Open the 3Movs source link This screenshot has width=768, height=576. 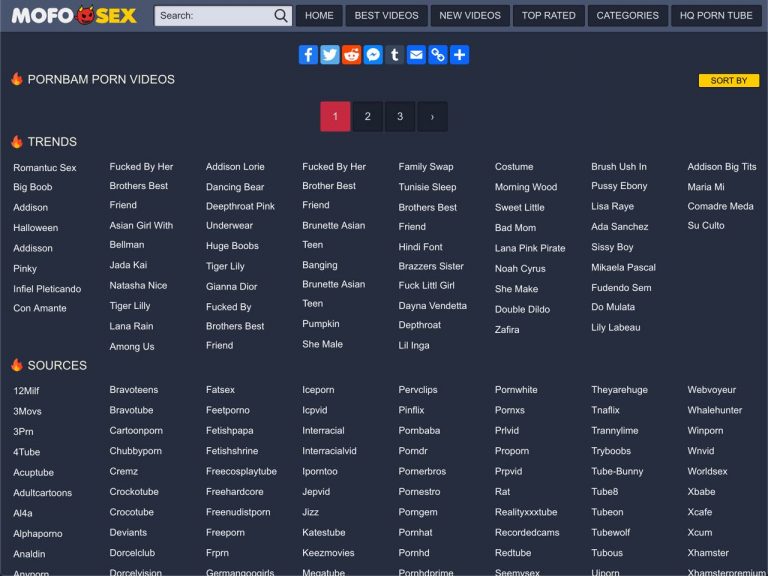point(27,411)
